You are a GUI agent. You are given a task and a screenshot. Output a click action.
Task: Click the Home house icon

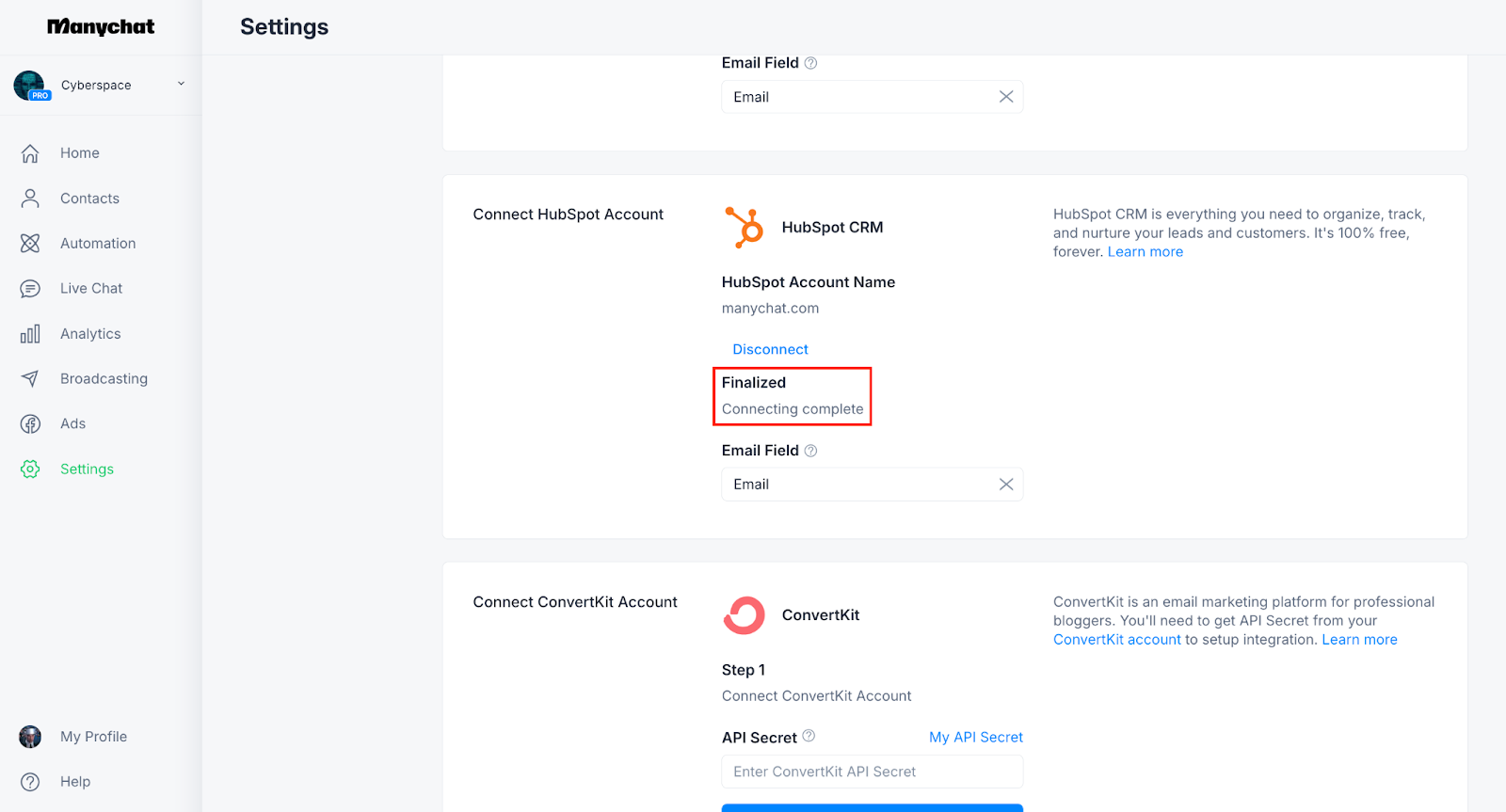(x=30, y=153)
